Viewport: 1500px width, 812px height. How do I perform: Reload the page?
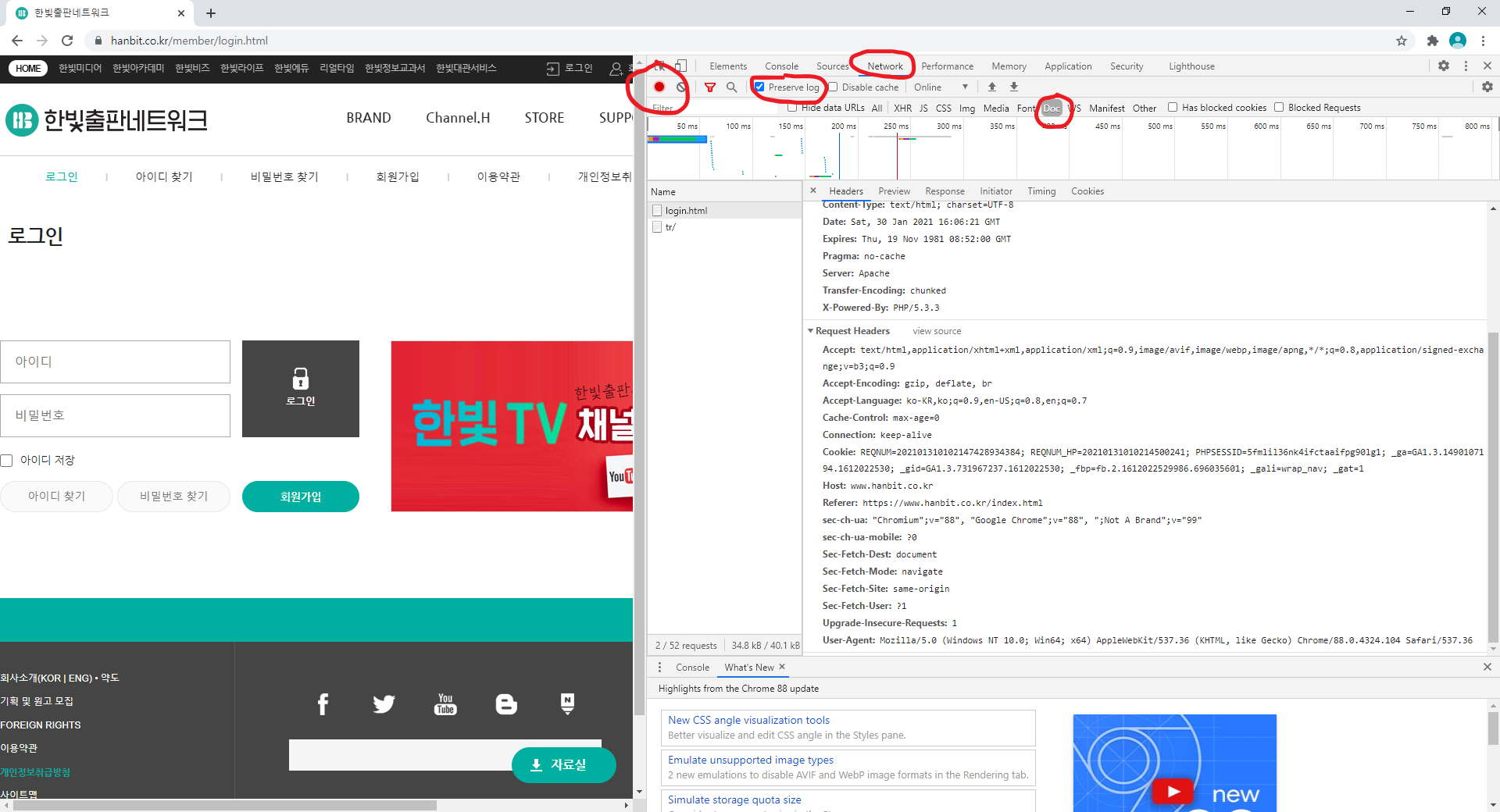coord(67,41)
